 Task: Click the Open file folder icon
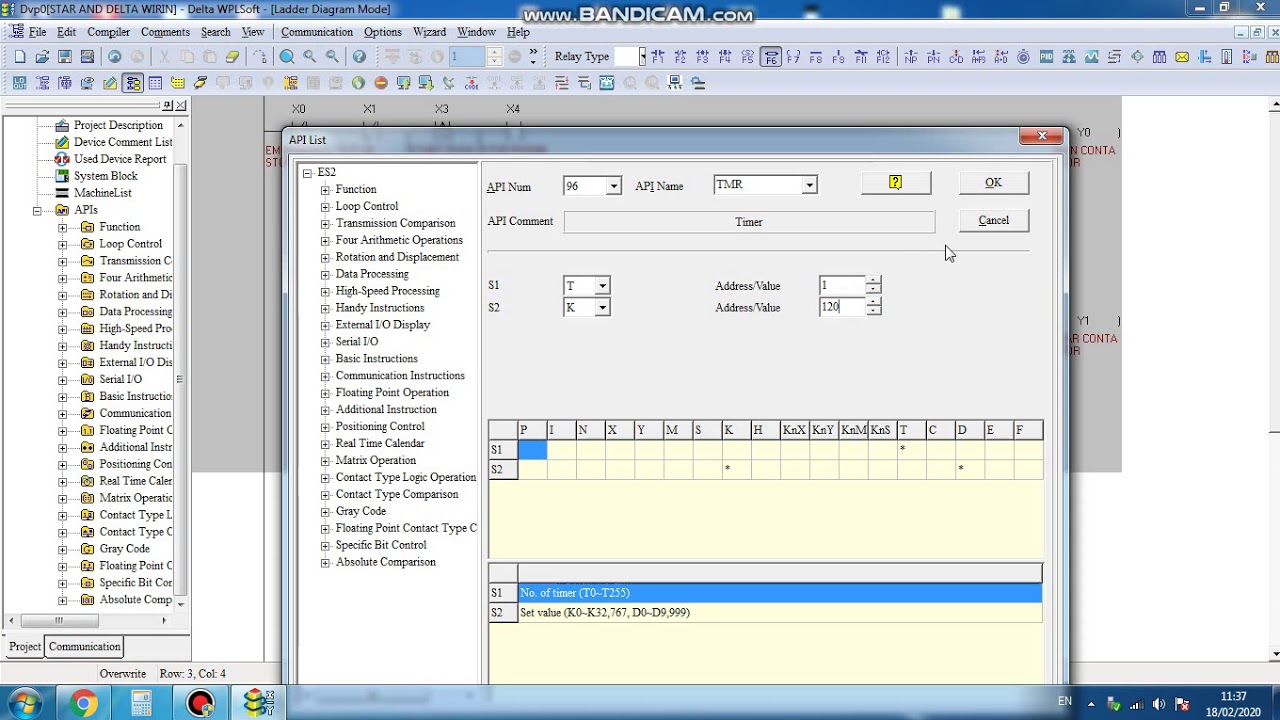pos(42,57)
